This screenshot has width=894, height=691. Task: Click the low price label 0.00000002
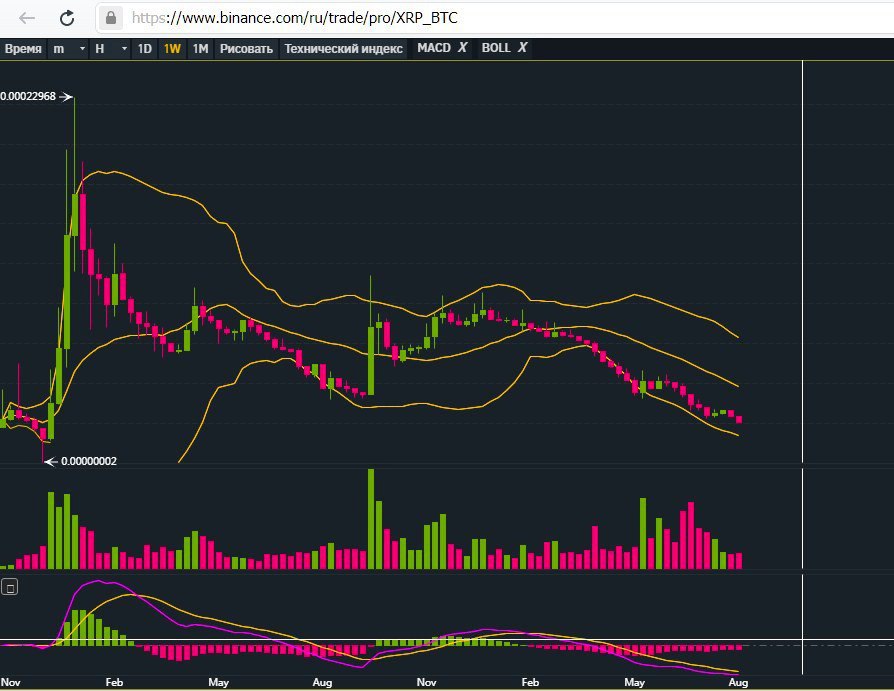click(89, 461)
